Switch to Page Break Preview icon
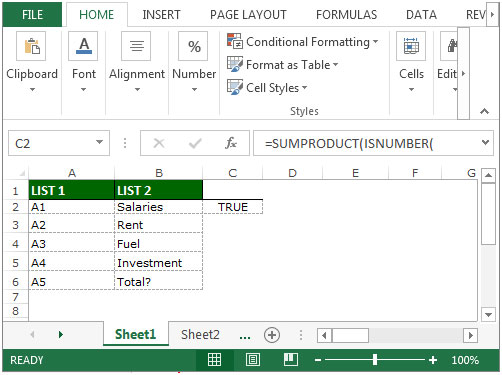This screenshot has width=502, height=375. [x=291, y=360]
